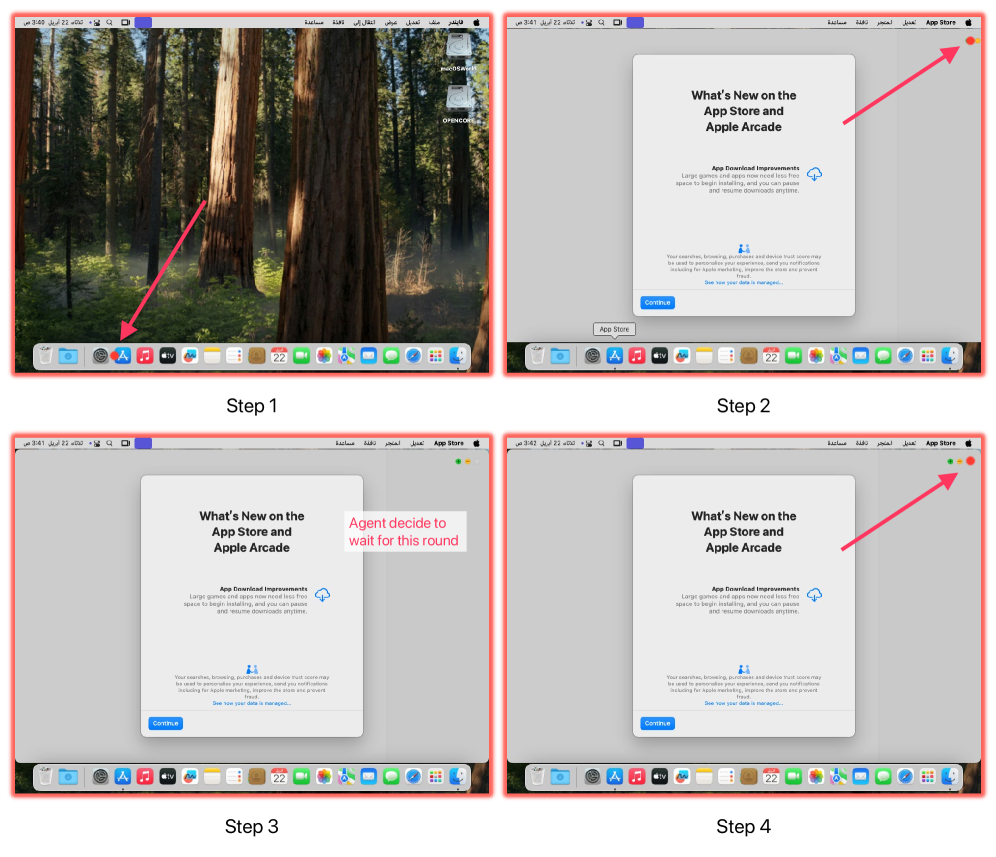Open Apple menu in Step 1 menu bar

click(476, 22)
